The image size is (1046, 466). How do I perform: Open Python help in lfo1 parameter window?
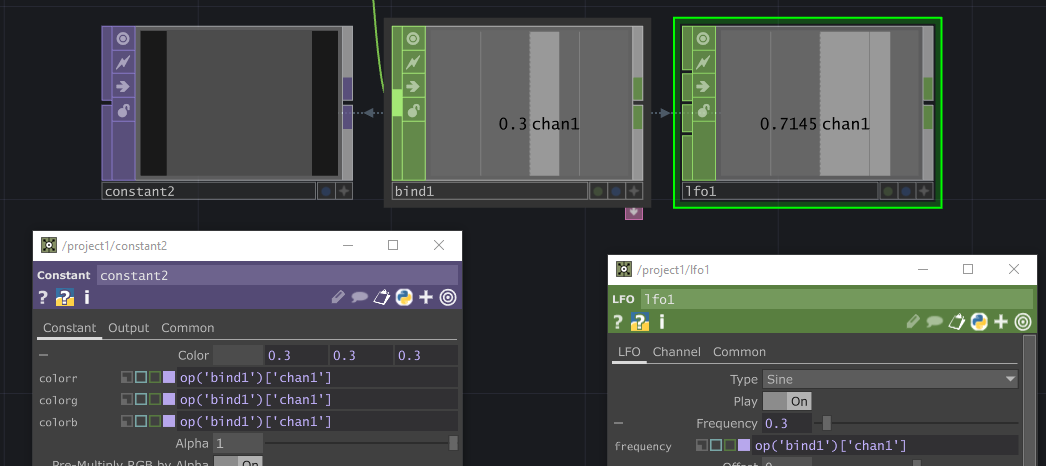click(640, 322)
